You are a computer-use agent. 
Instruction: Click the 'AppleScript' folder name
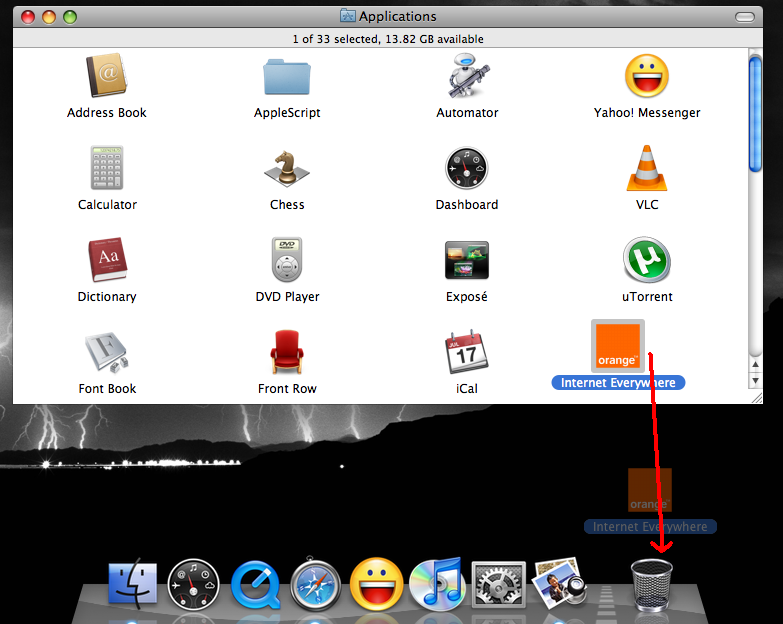(x=287, y=113)
